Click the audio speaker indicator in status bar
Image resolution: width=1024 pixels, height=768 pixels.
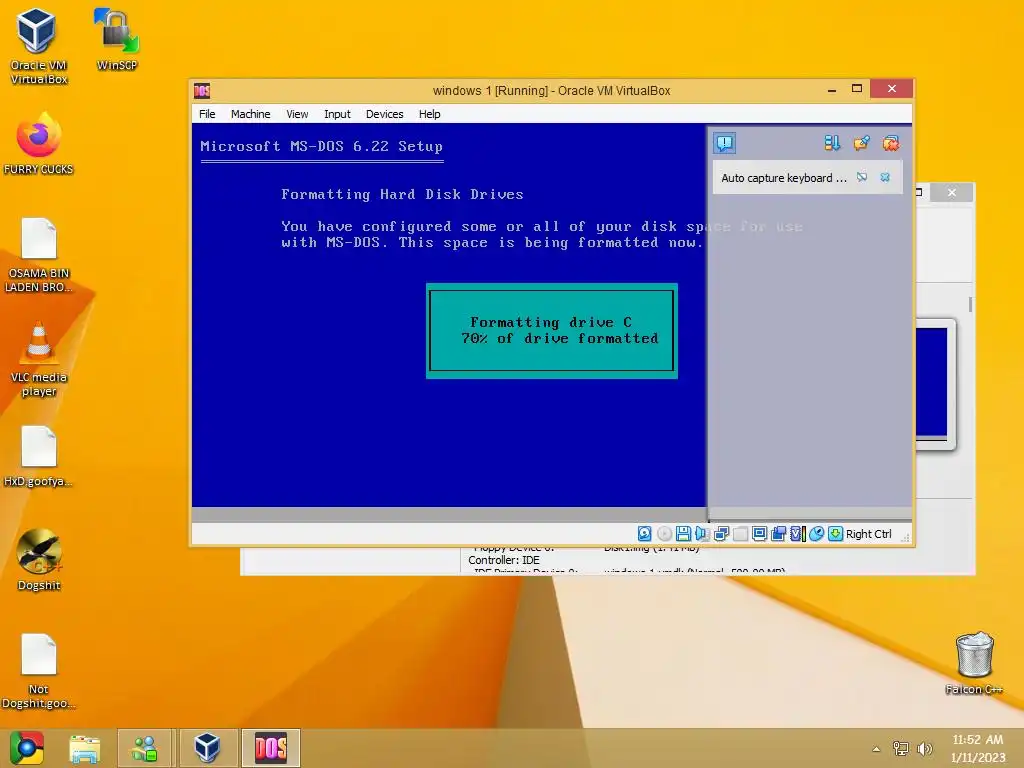point(702,534)
